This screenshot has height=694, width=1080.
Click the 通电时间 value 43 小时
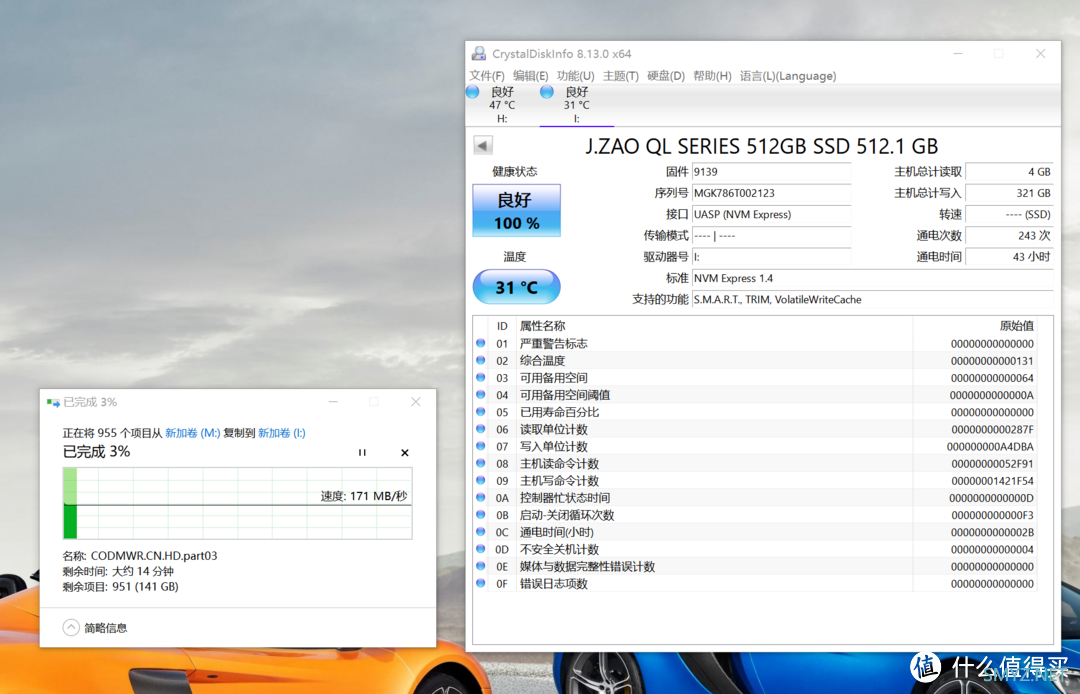point(1010,257)
